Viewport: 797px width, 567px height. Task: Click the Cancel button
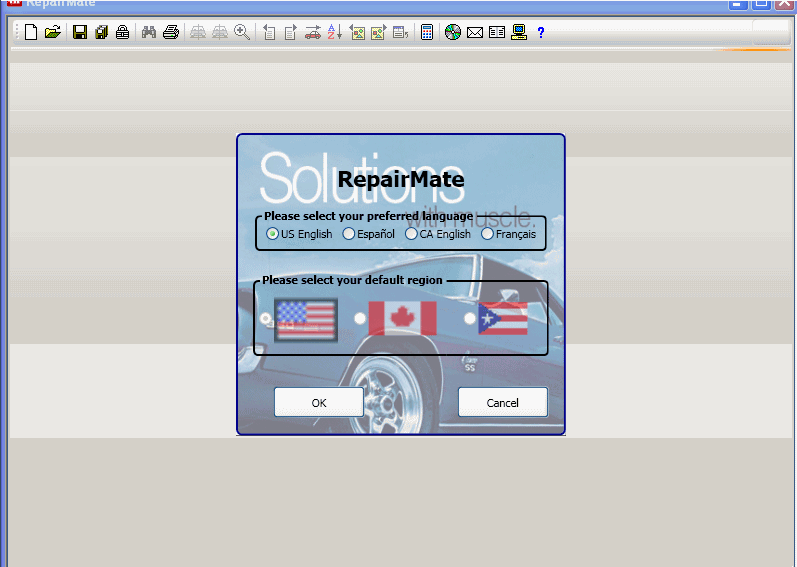[503, 402]
